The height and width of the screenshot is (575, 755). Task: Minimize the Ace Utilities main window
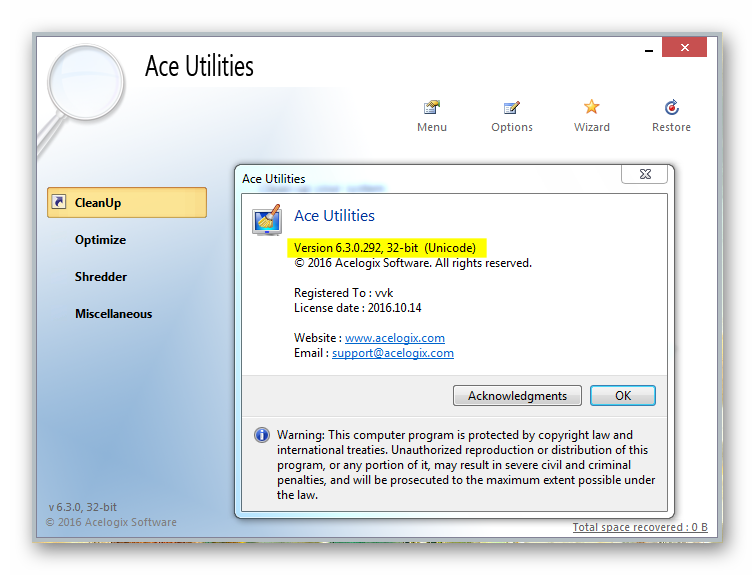click(649, 50)
